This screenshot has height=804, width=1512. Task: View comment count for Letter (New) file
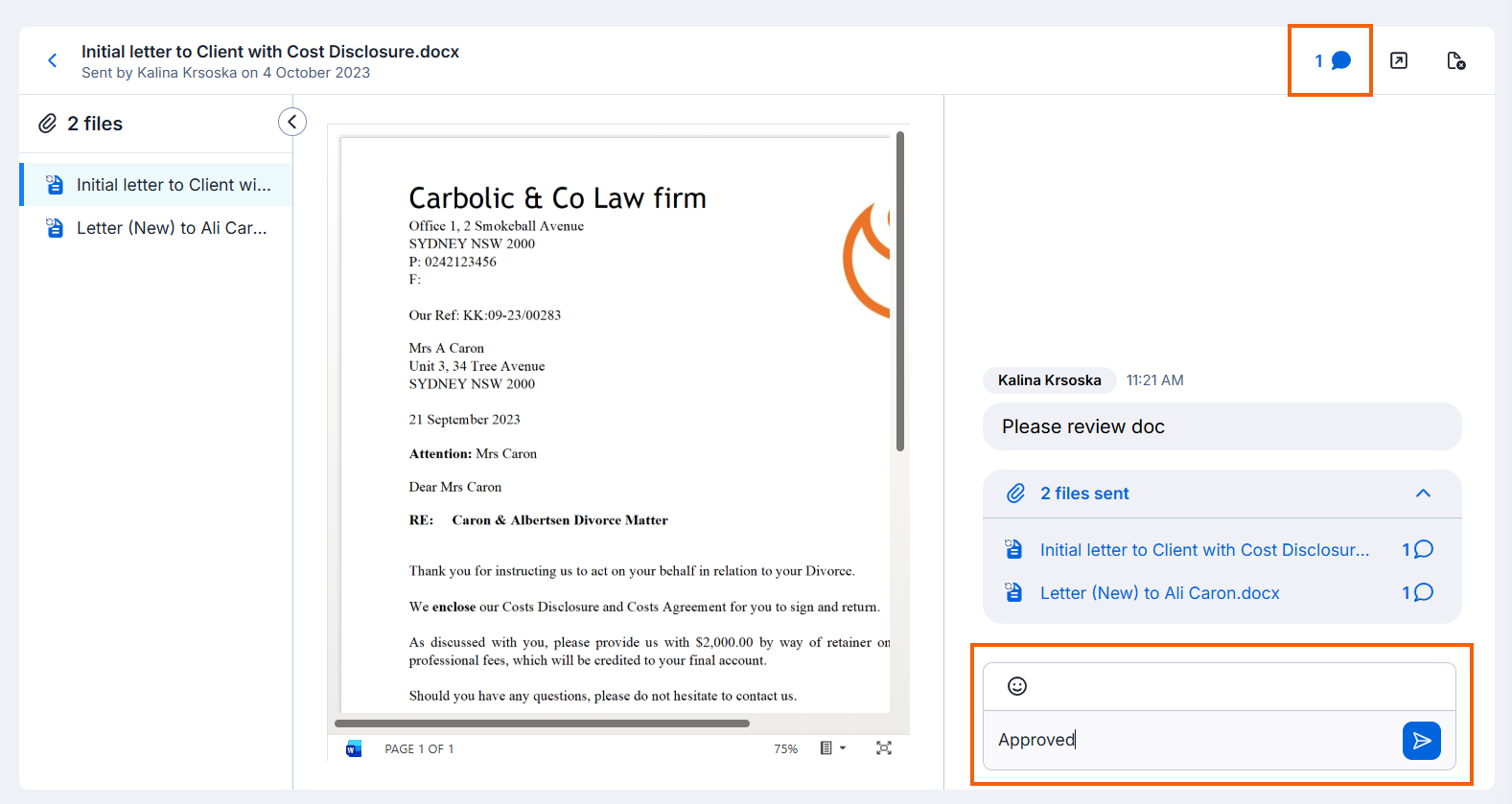tap(1418, 592)
